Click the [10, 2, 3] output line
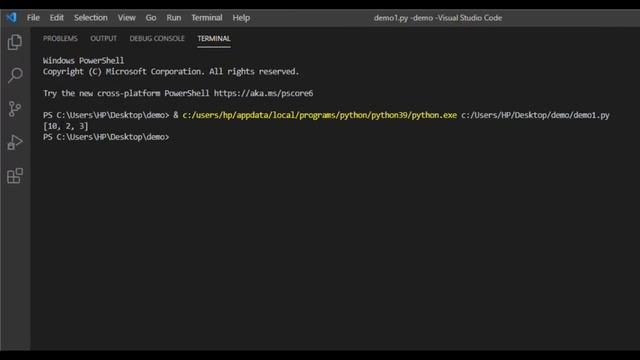This screenshot has height=360, width=640. (x=66, y=126)
